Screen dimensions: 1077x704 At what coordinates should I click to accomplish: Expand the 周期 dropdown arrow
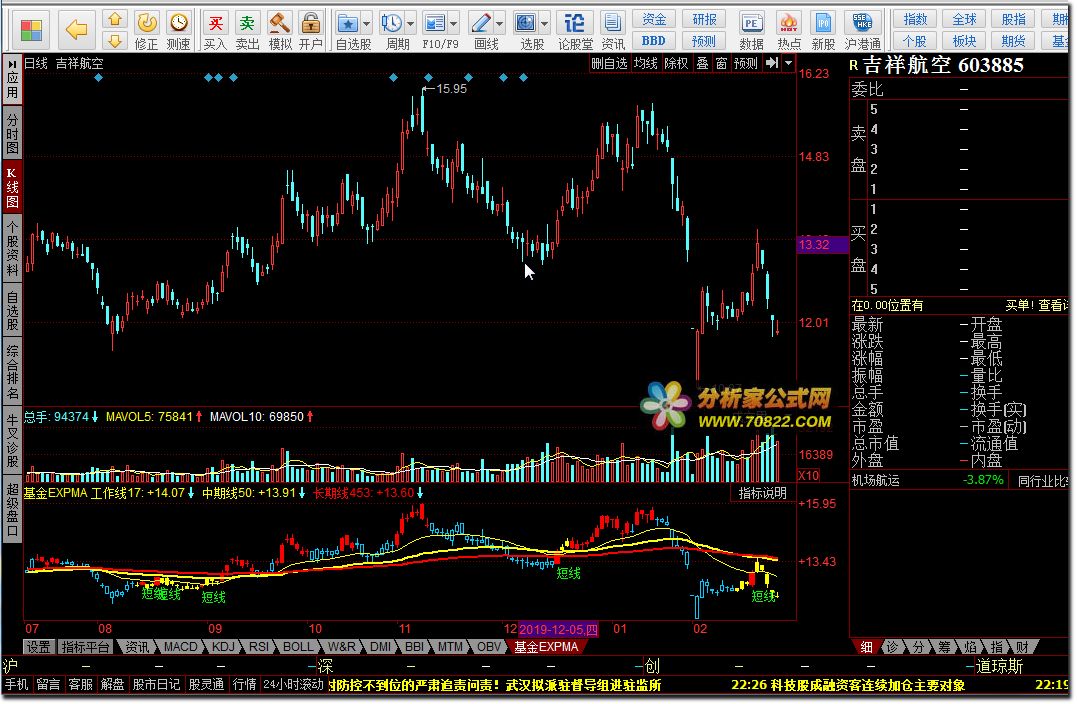(x=410, y=24)
